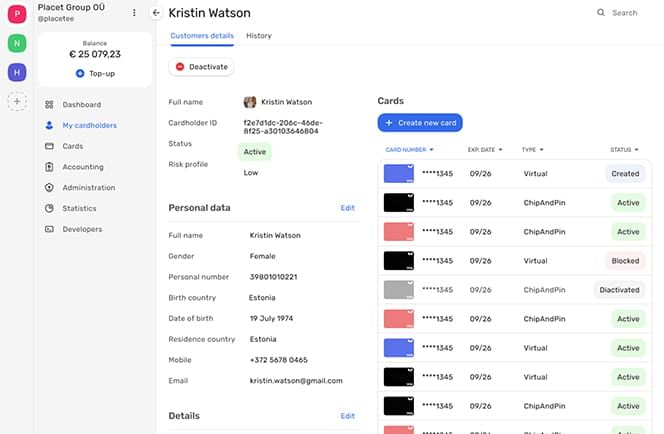The image size is (664, 434).
Task: Click the blue plus Top-up icon
Action: [x=80, y=73]
